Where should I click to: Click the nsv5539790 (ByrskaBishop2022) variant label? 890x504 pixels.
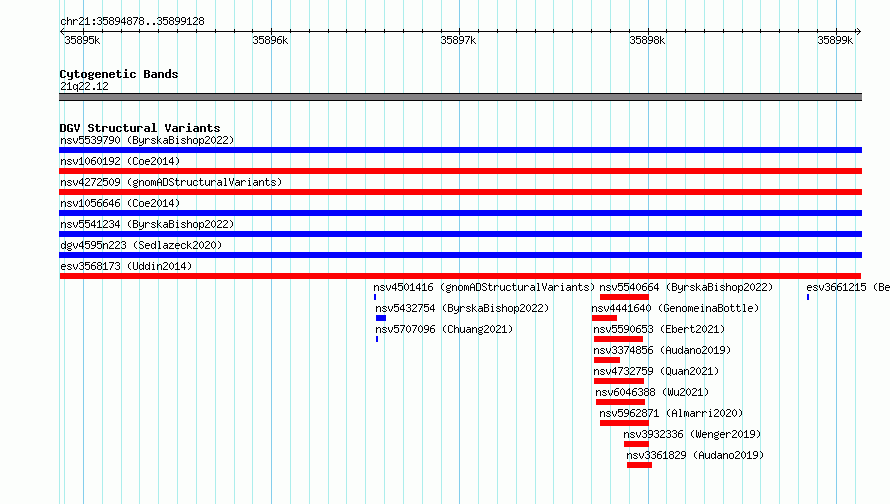pos(147,140)
